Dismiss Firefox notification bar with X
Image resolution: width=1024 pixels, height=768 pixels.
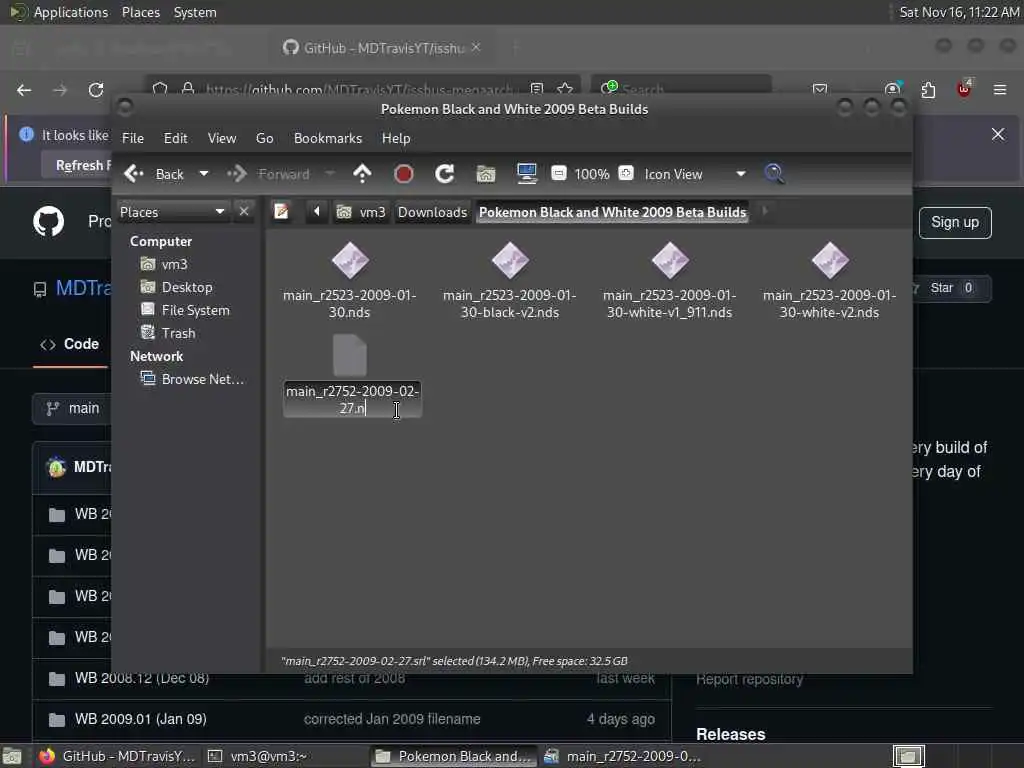click(x=998, y=135)
